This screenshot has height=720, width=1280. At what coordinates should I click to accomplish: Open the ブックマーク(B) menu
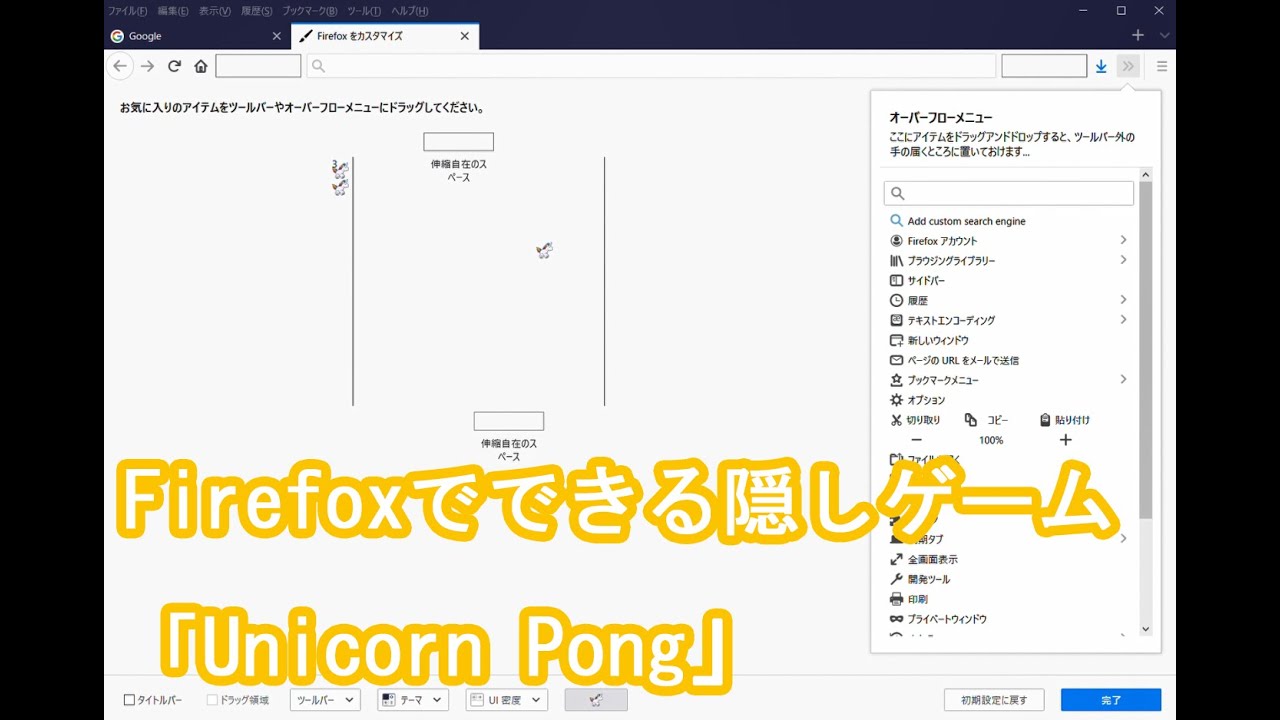click(309, 11)
